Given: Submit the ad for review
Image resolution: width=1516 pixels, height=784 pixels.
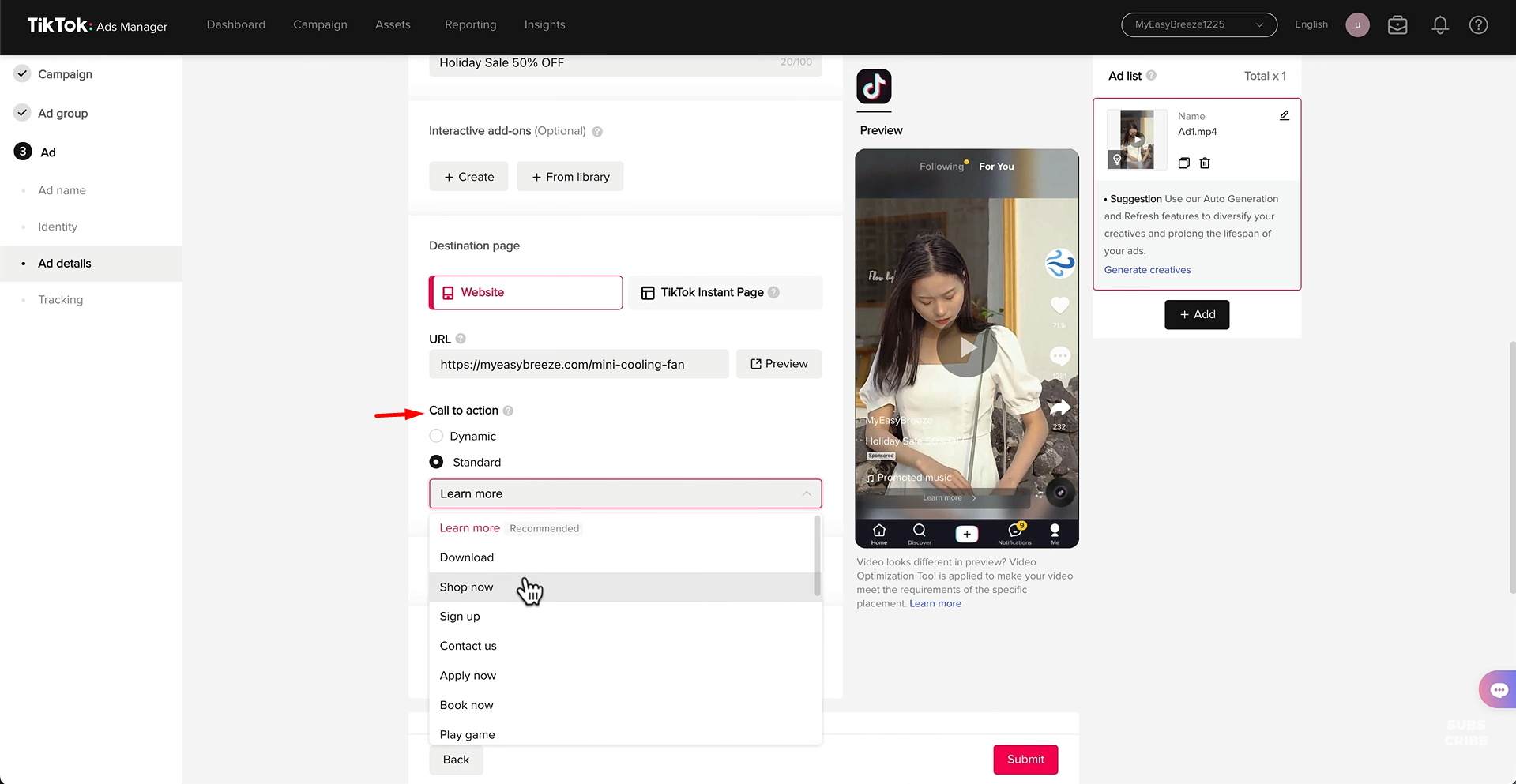Looking at the screenshot, I should click(1025, 759).
